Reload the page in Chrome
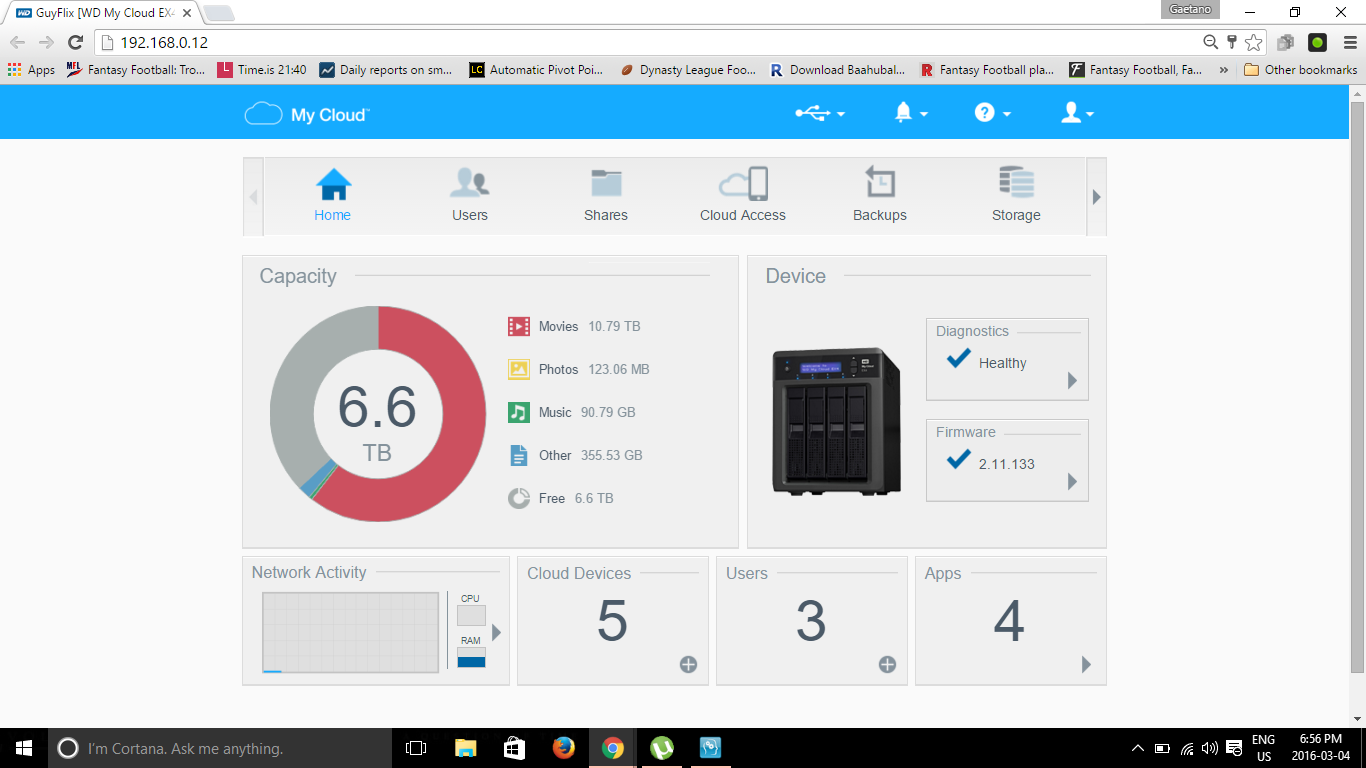 [75, 42]
